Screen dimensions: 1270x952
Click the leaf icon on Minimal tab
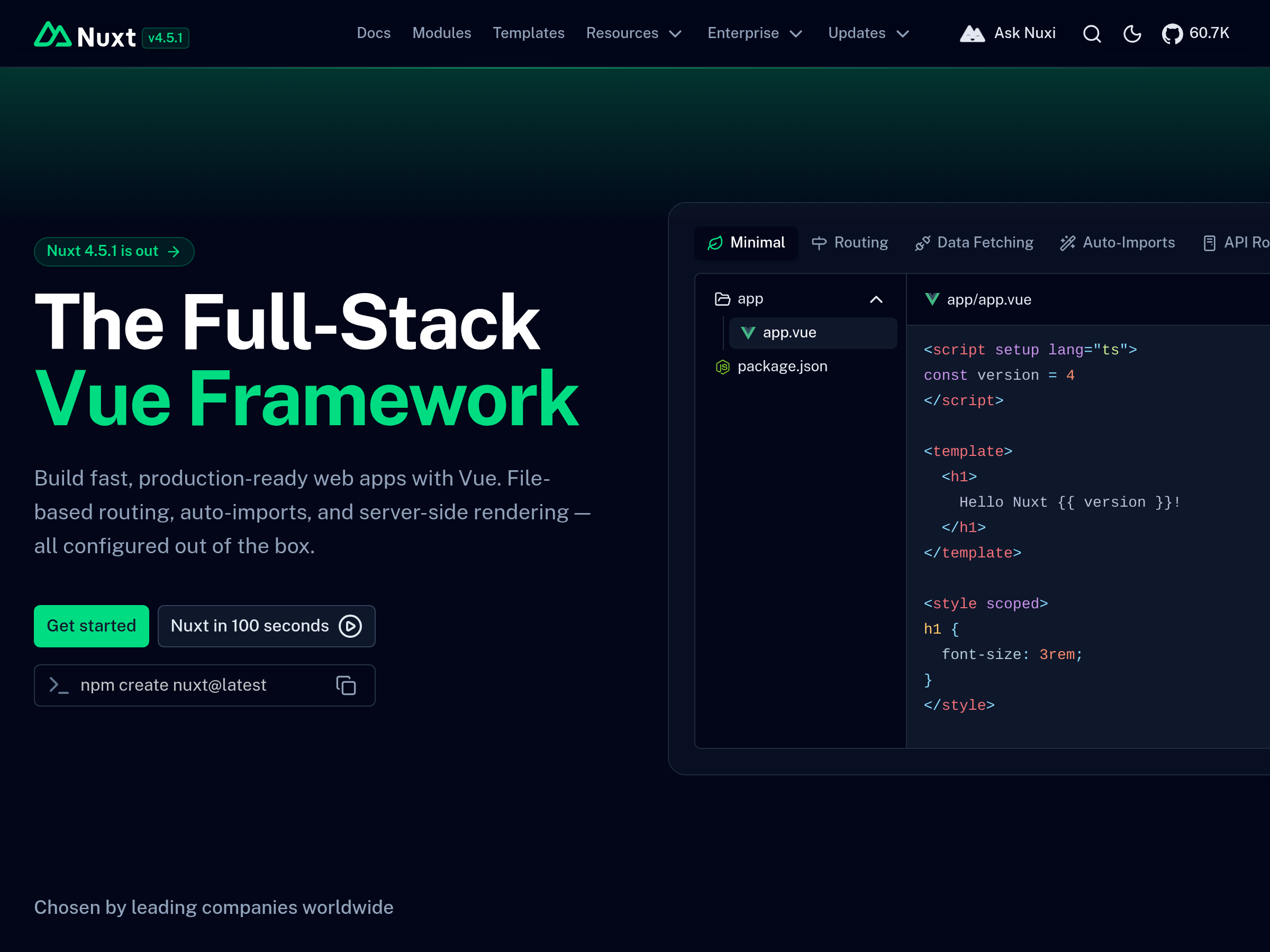click(x=715, y=243)
